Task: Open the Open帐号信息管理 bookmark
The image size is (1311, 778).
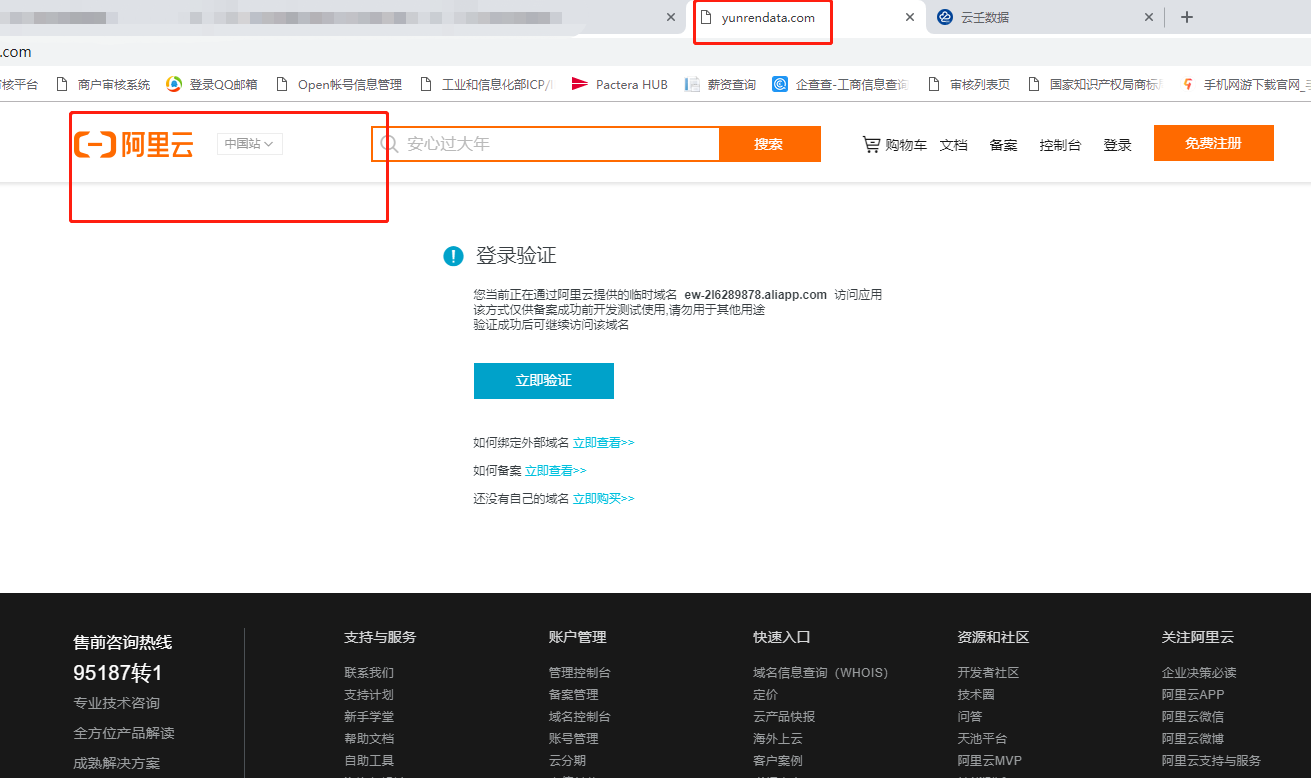Action: click(339, 85)
